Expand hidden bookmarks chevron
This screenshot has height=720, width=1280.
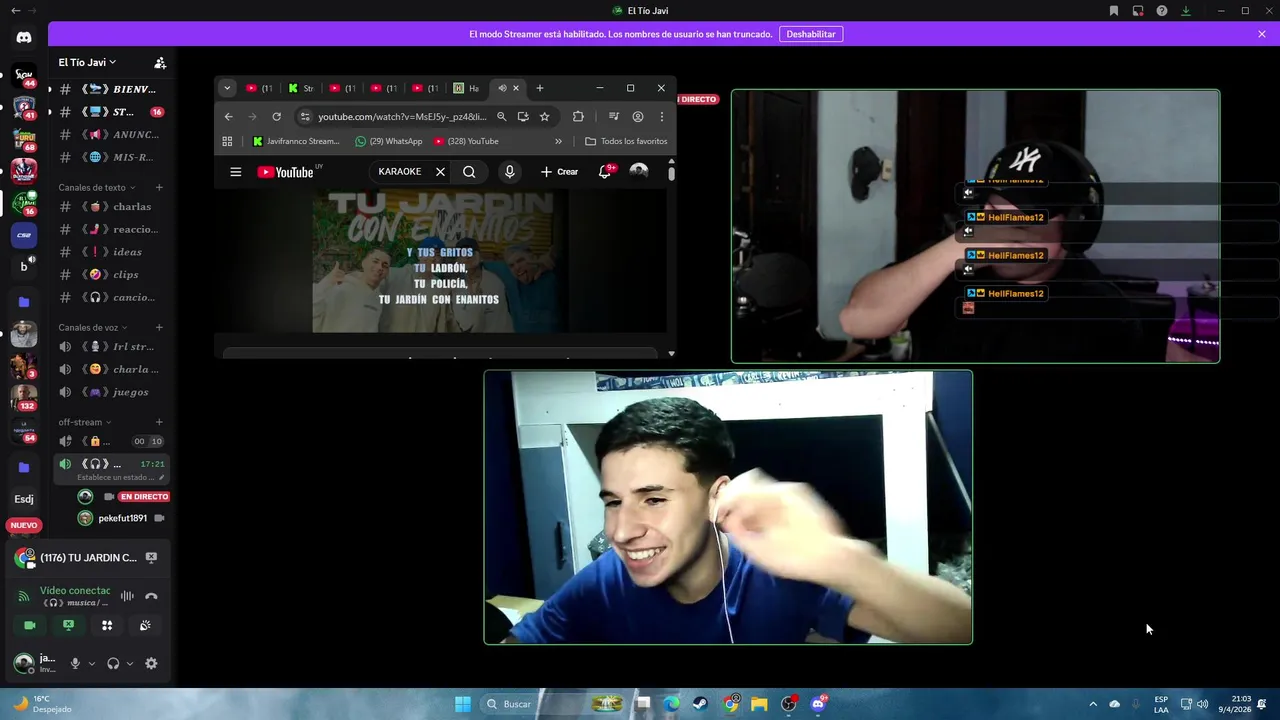pyautogui.click(x=558, y=141)
